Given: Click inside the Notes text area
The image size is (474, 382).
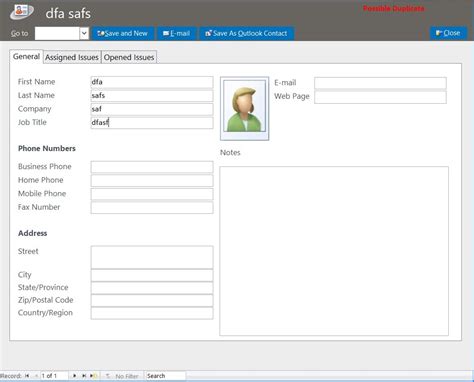Looking at the screenshot, I should pos(334,251).
